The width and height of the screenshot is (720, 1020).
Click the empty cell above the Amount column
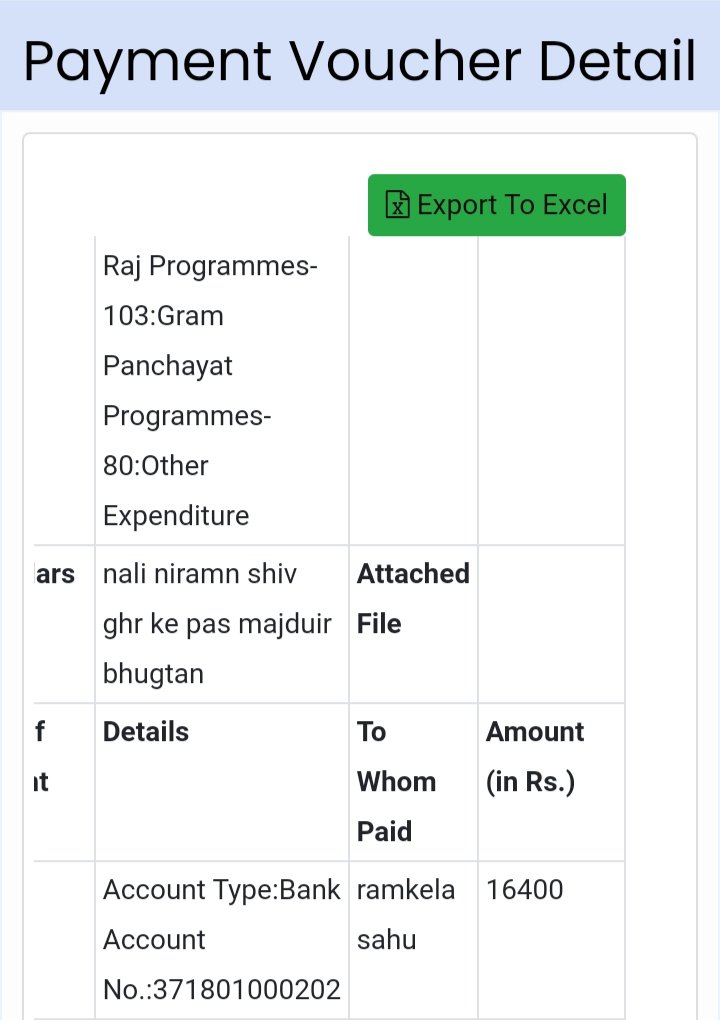pos(551,391)
